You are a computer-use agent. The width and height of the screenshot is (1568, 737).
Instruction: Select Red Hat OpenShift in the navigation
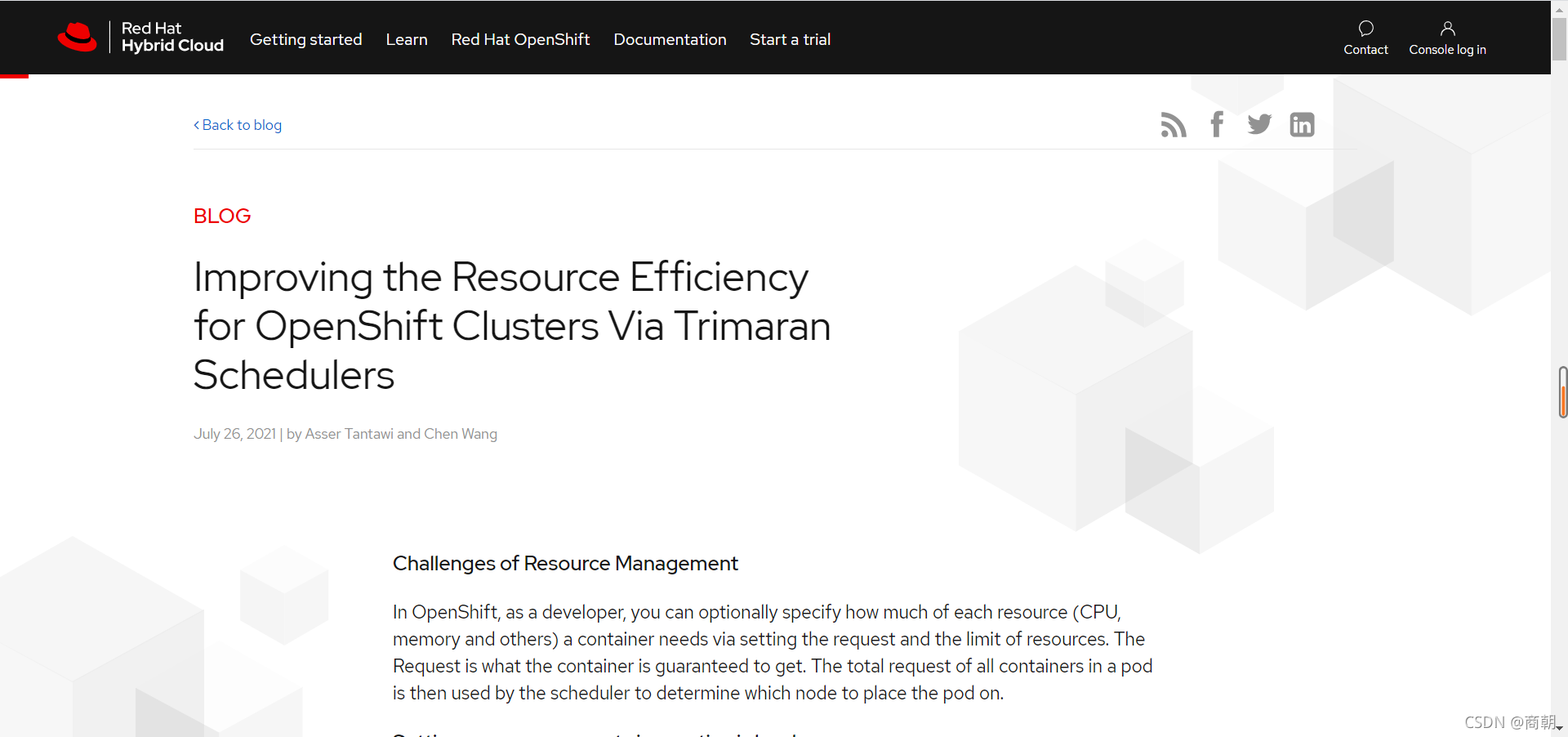[520, 39]
